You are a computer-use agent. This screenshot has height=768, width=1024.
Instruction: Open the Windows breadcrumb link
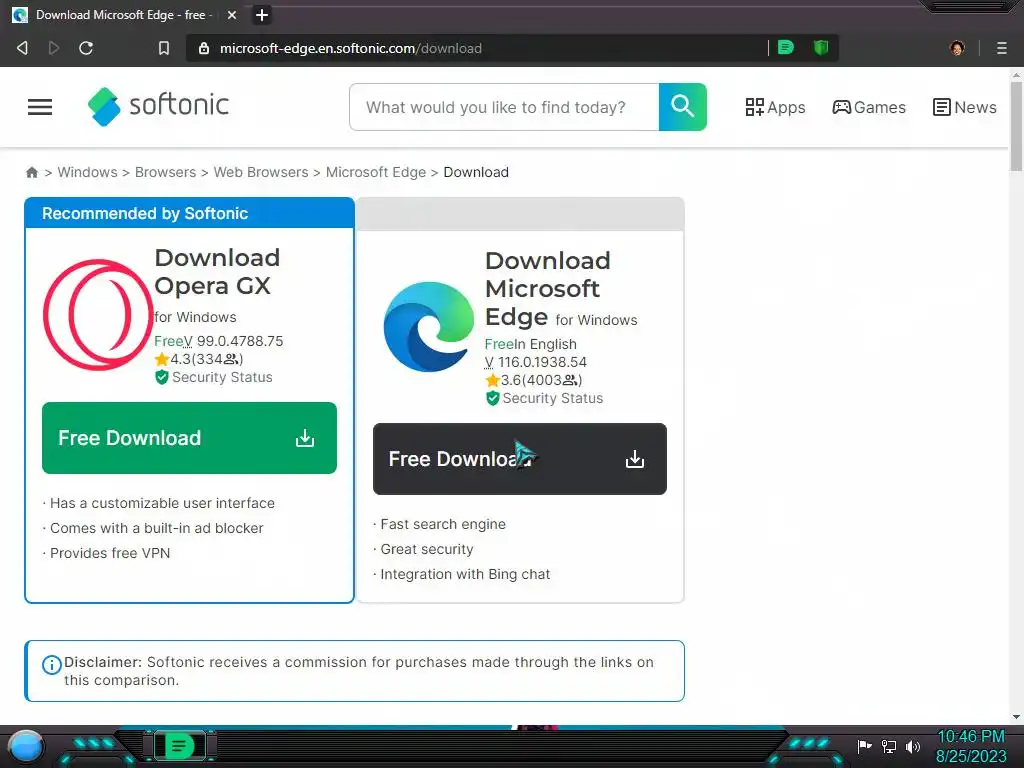(x=88, y=172)
